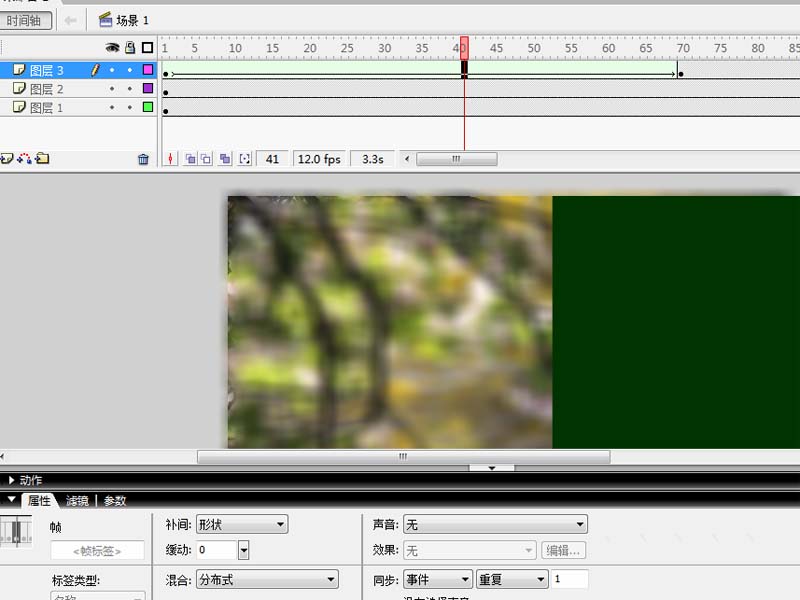Open the 混合 blend dropdown
This screenshot has height=600, width=800.
pyautogui.click(x=267, y=580)
